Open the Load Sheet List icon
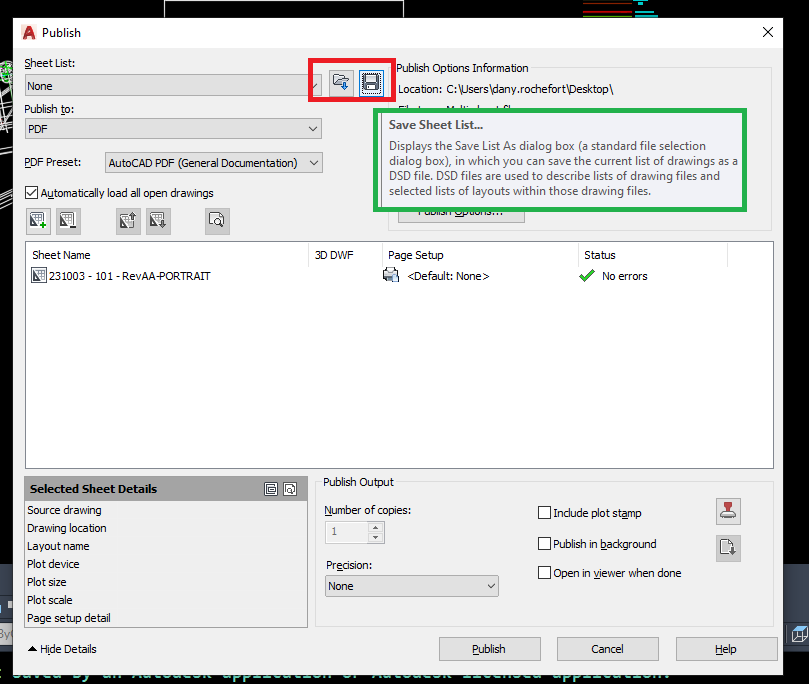This screenshot has width=809, height=684. click(339, 83)
